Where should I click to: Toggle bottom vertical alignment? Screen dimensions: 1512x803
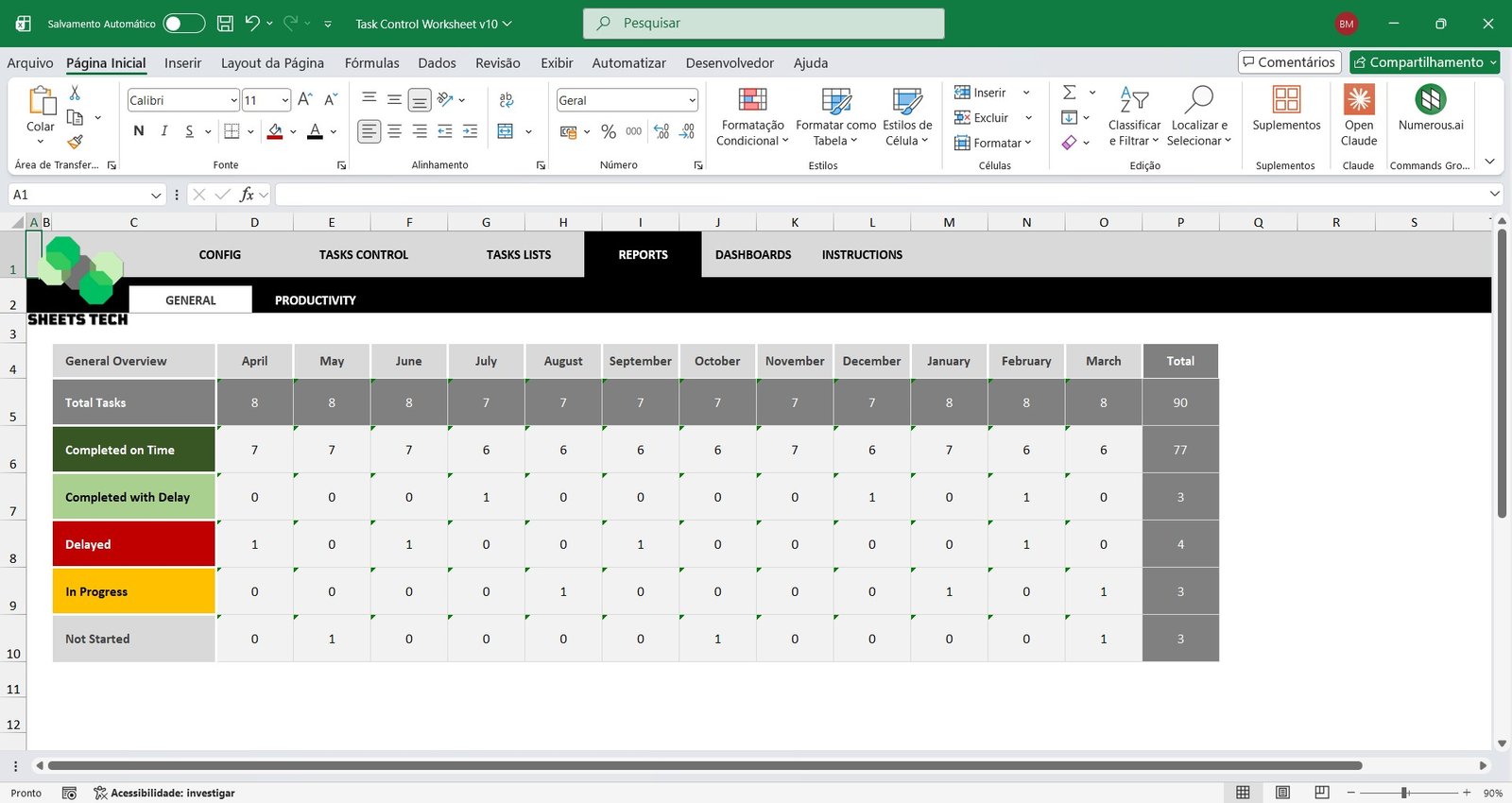[420, 99]
